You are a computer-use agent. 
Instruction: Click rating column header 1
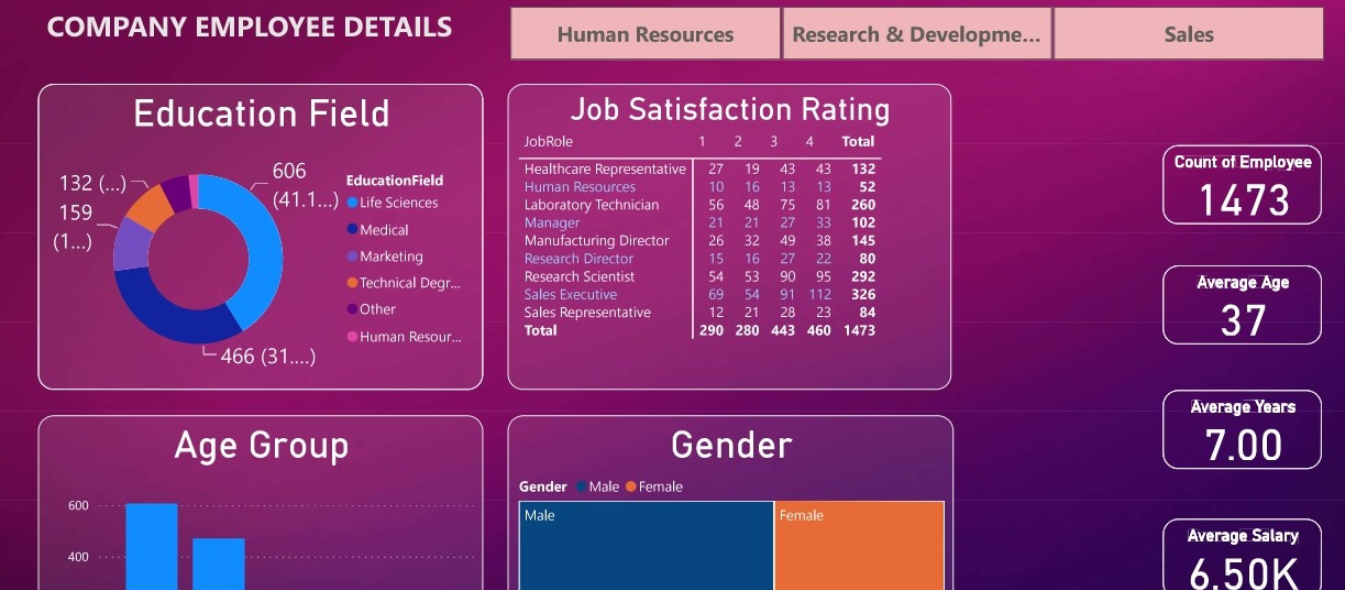pyautogui.click(x=702, y=142)
